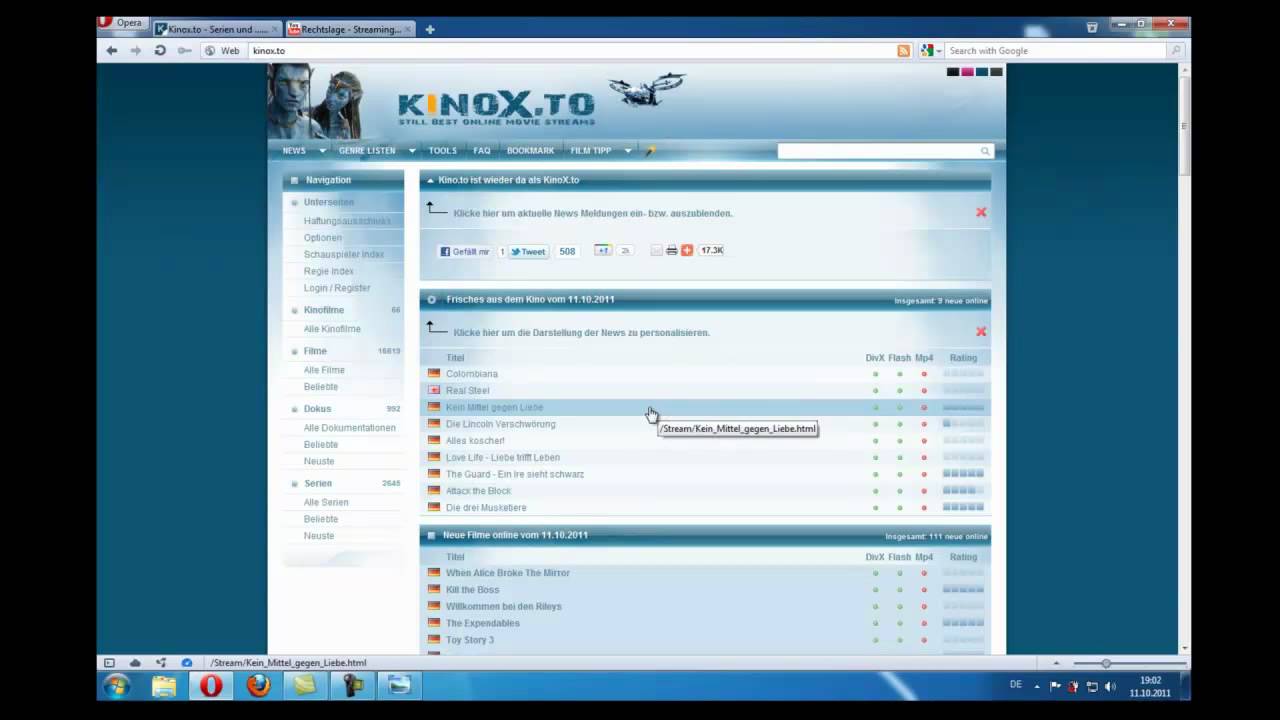This screenshot has height=720, width=1280.
Task: Collapse the Untersetien sidebar section
Action: click(295, 202)
